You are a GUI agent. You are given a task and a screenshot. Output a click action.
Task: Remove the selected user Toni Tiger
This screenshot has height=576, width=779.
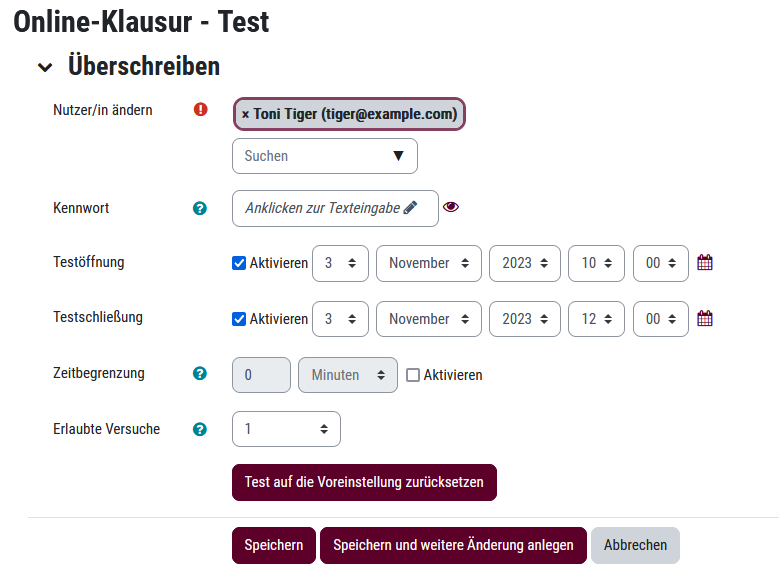pyautogui.click(x=245, y=114)
